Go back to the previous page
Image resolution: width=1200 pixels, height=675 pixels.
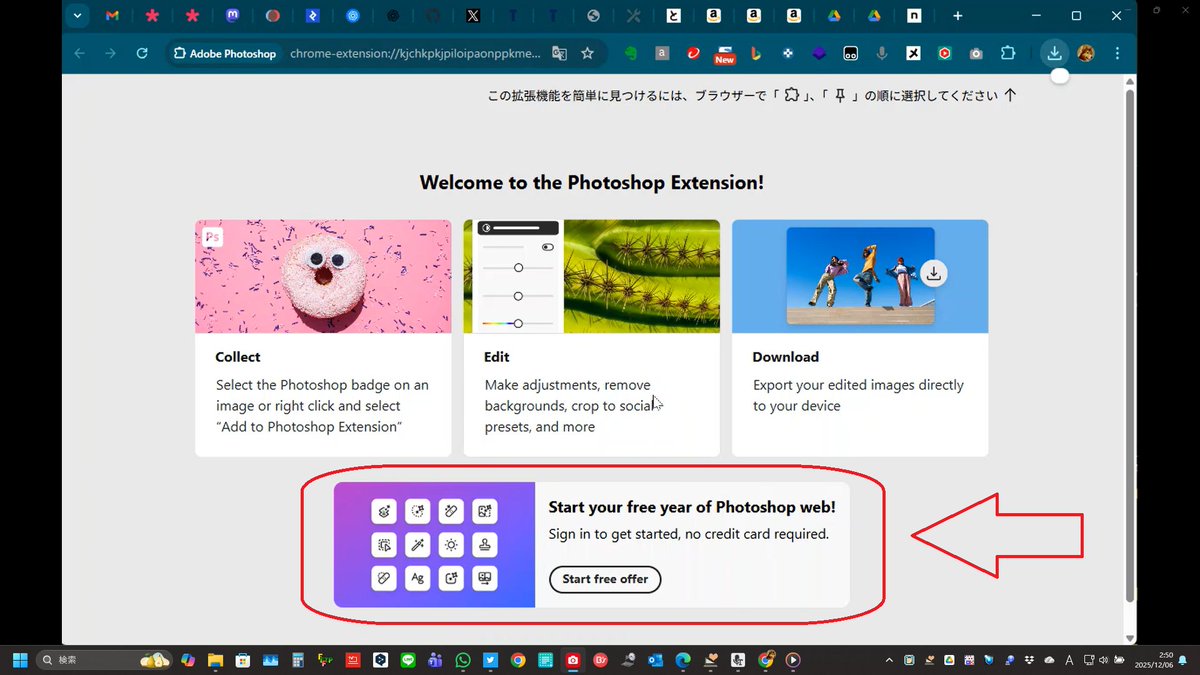79,53
